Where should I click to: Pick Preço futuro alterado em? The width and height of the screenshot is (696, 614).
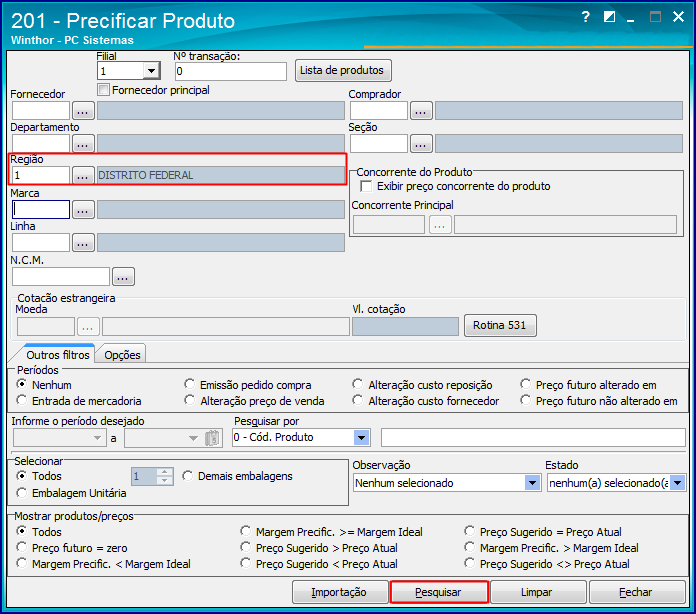pos(526,384)
